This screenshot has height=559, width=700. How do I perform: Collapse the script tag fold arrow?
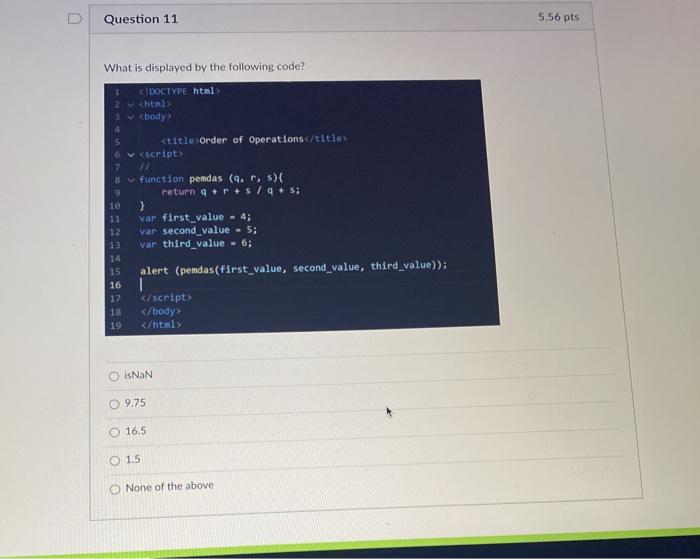click(x=131, y=154)
